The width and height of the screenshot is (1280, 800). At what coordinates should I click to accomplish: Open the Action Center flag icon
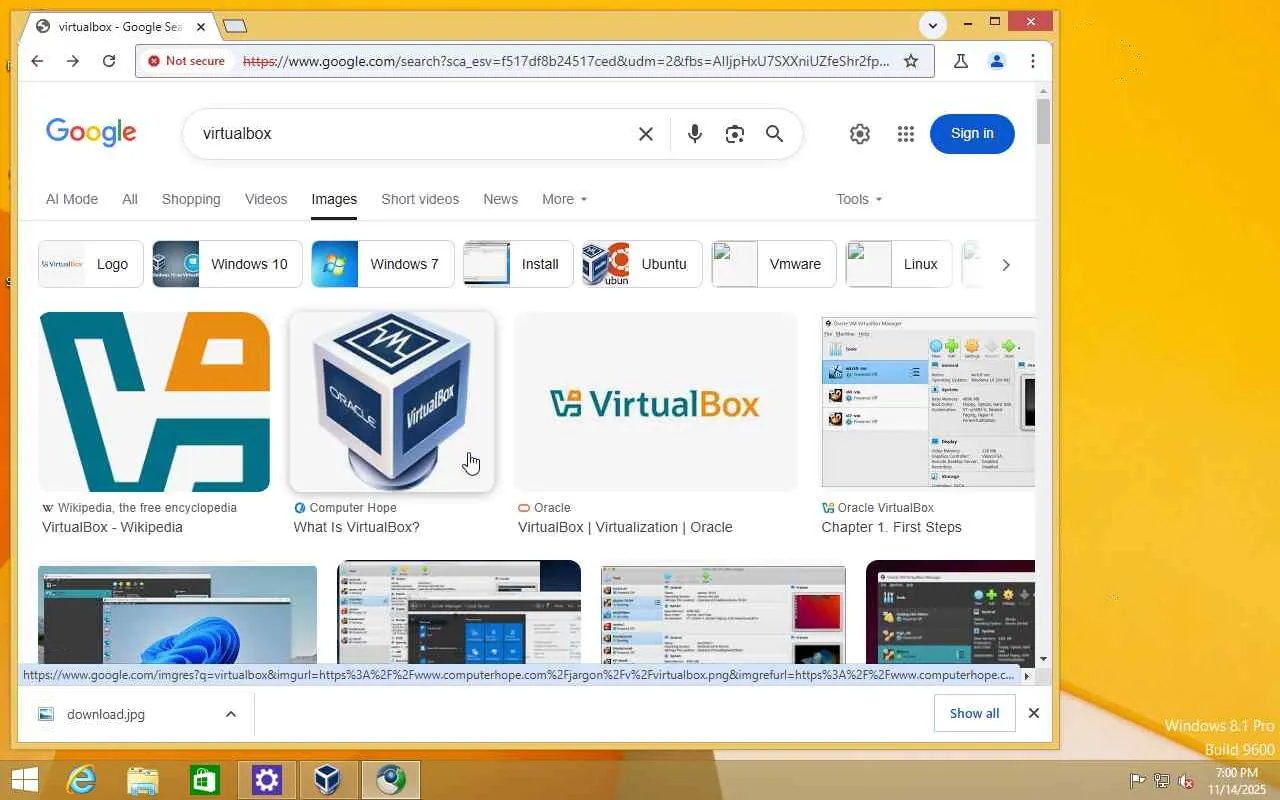point(1137,781)
